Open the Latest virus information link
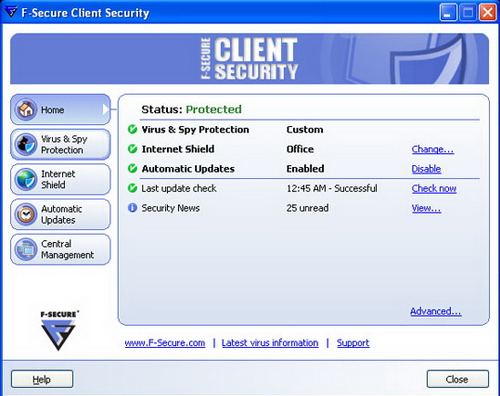This screenshot has width=500, height=396. 270,343
